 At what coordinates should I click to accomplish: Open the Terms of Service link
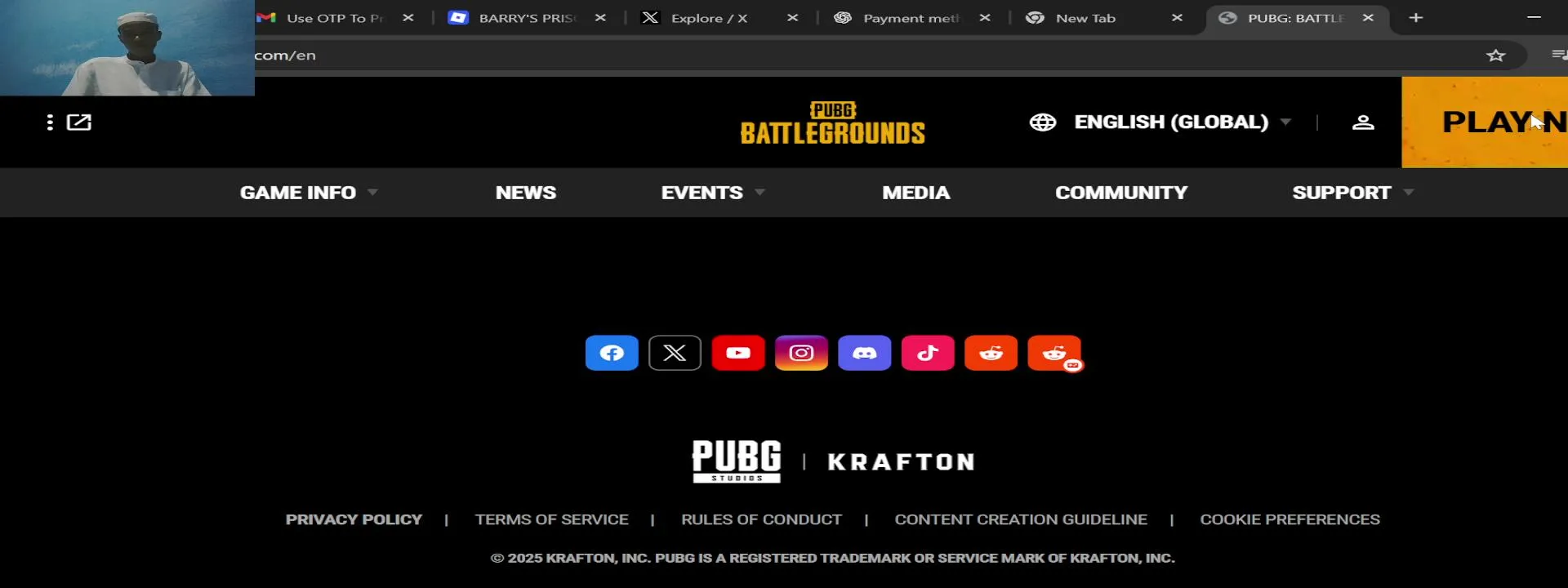pyautogui.click(x=552, y=519)
